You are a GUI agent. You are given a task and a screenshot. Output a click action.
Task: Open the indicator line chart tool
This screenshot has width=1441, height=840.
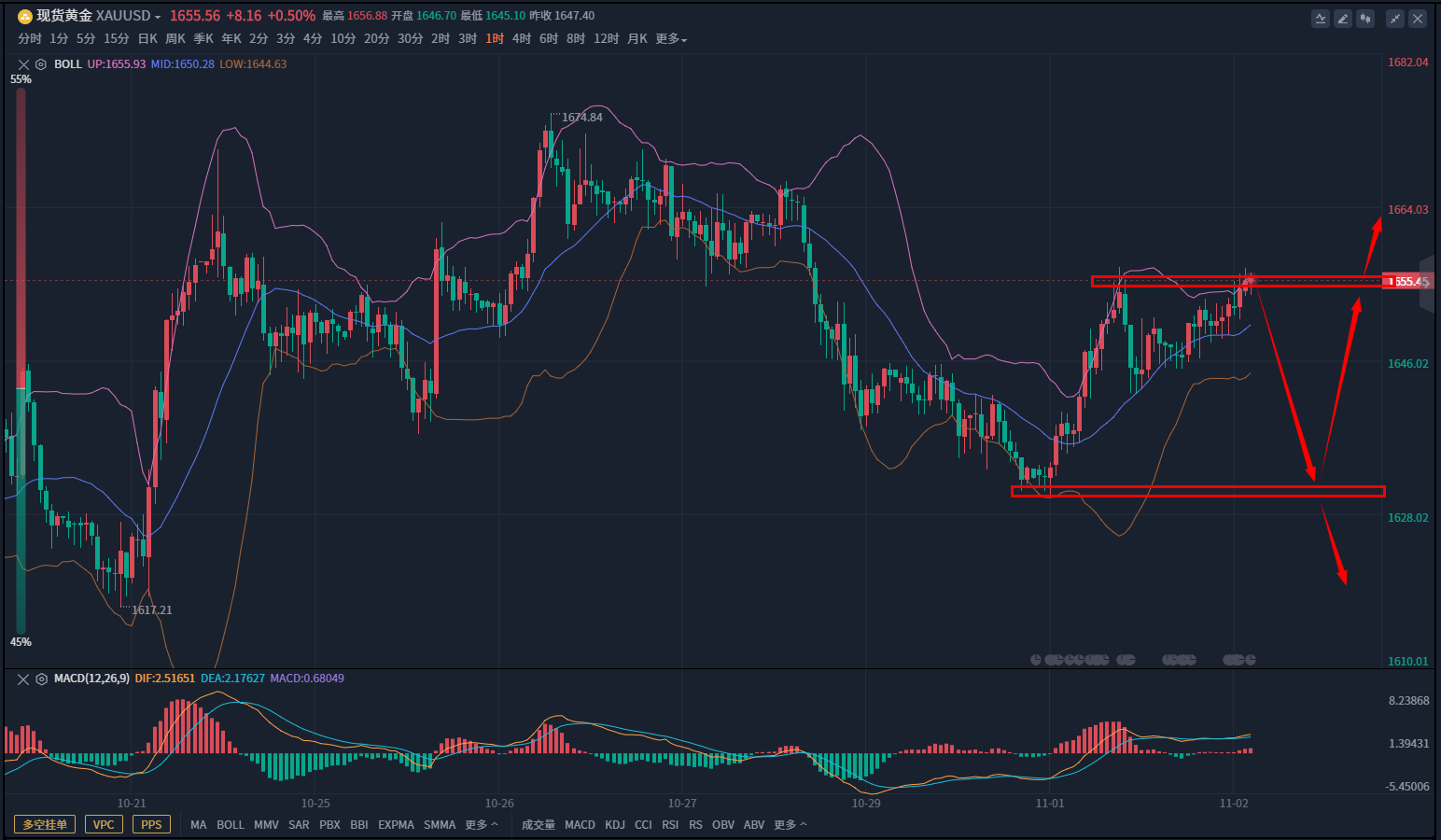pos(1321,19)
